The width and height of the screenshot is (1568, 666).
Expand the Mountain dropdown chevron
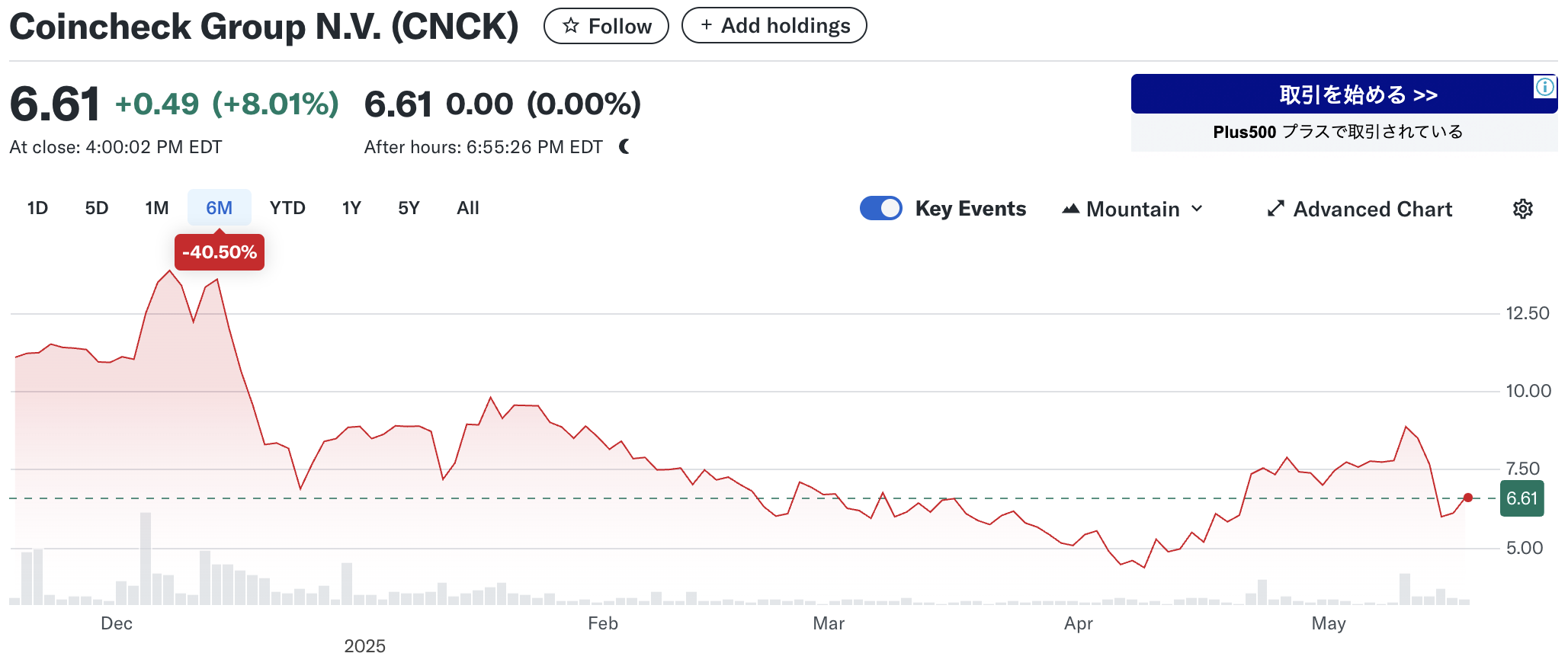pos(1197,209)
